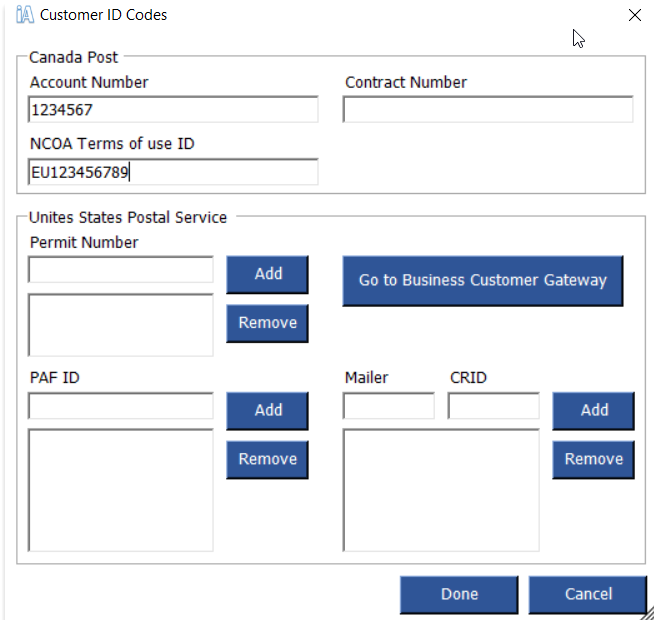Add the Mailer and CRID entry
The width and height of the screenshot is (654, 620).
594,411
